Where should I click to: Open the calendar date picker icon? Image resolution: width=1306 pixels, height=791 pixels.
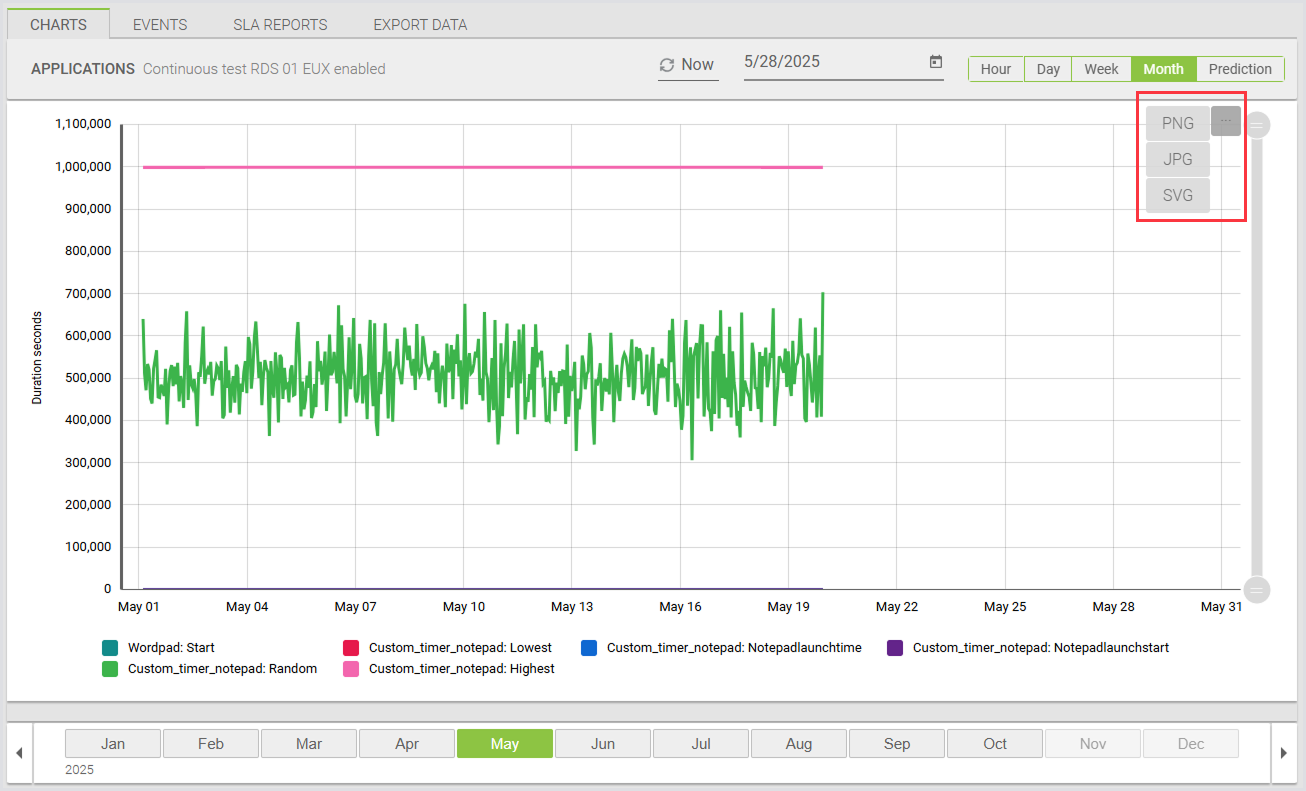936,62
